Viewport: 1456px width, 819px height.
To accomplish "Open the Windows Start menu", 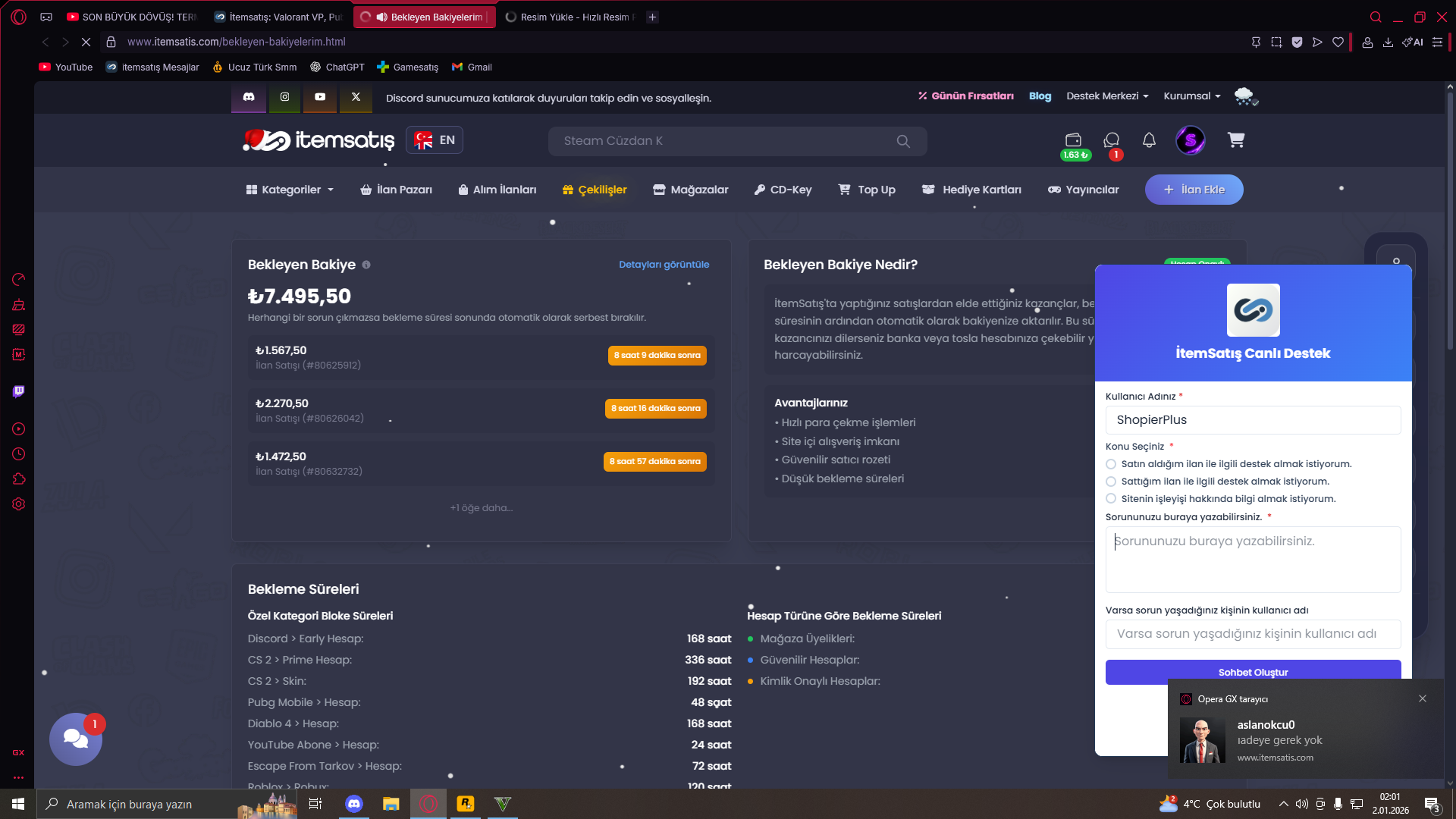I will point(18,804).
